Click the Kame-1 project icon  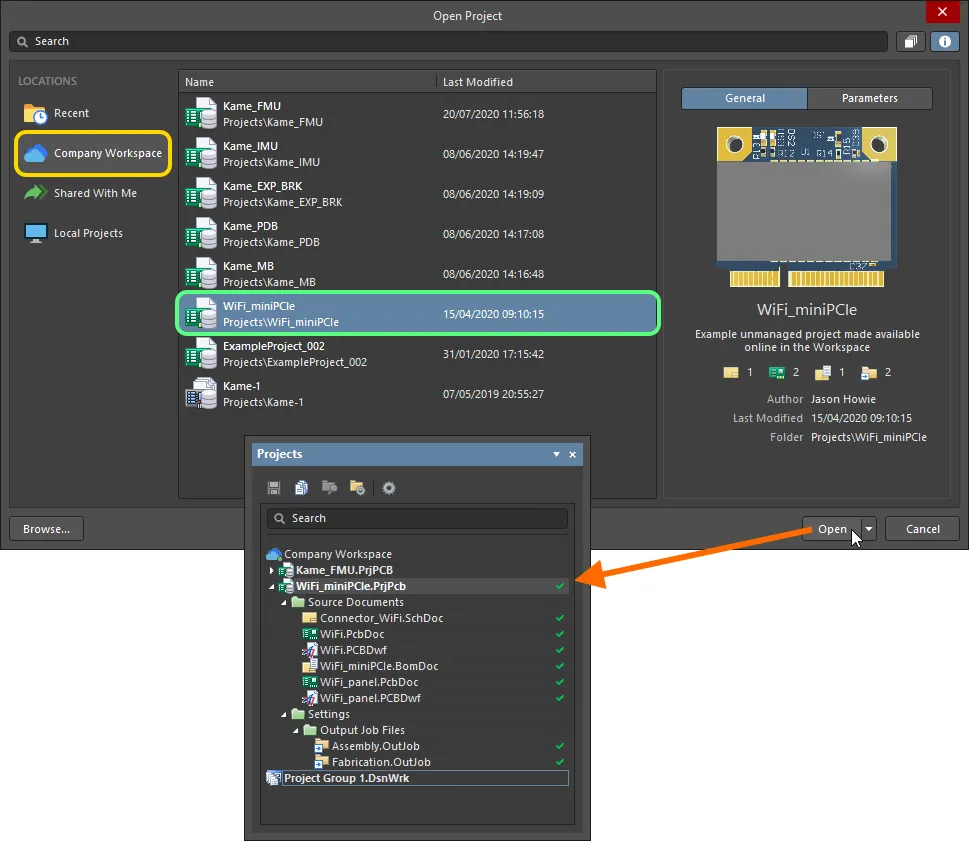tap(201, 394)
